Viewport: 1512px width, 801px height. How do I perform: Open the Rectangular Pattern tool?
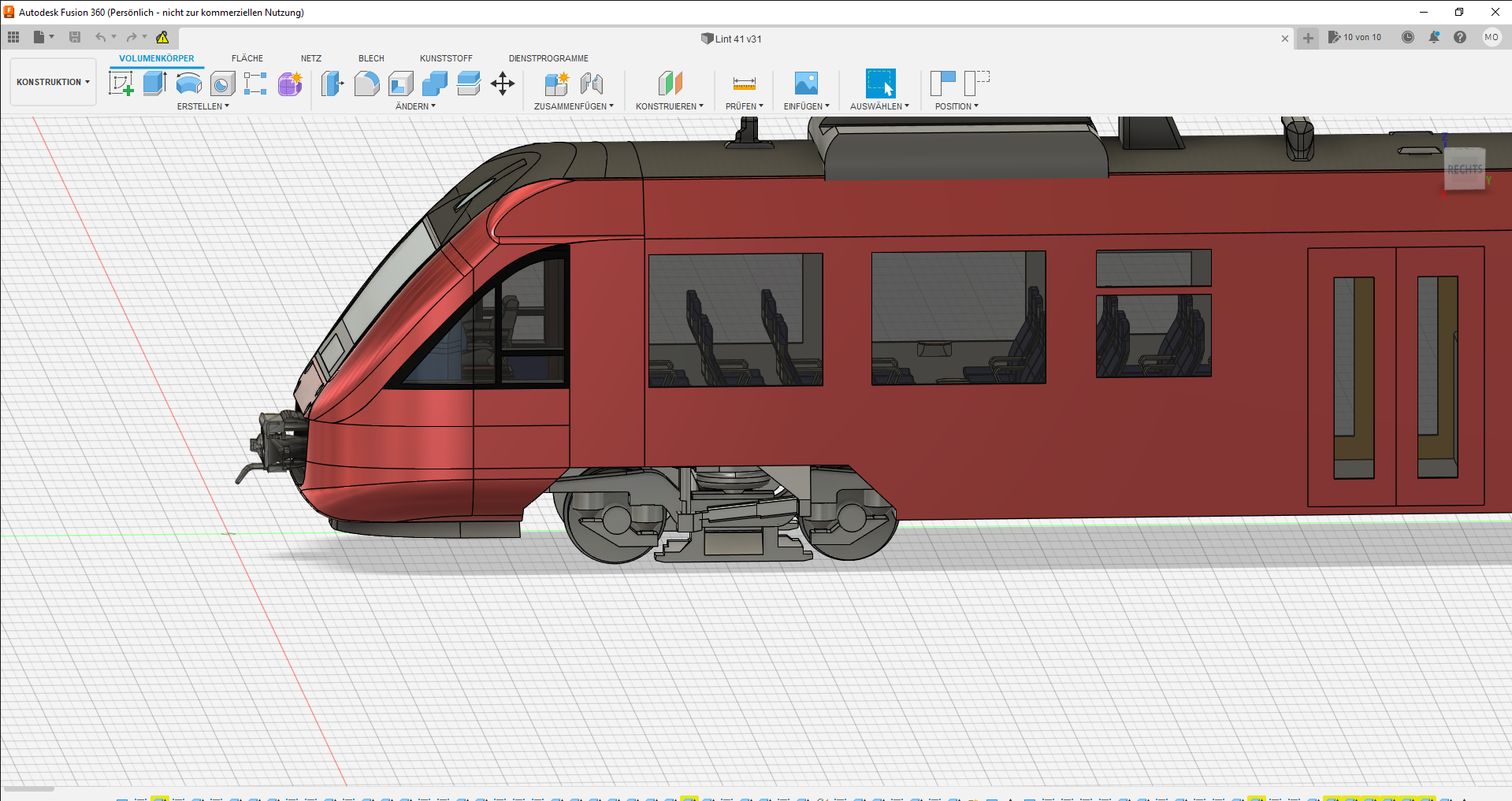255,83
